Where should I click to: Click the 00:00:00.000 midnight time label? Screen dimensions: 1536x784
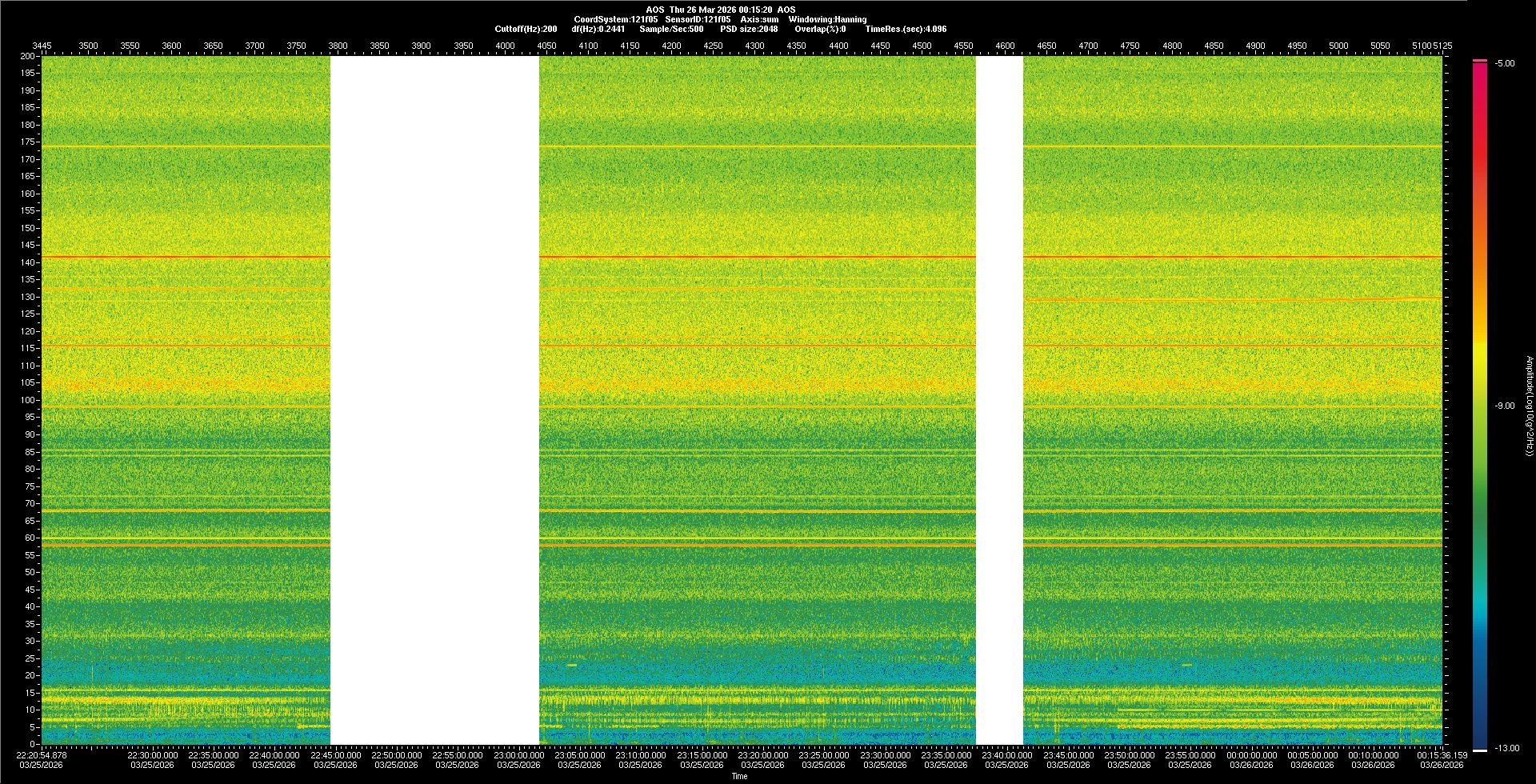pos(1251,754)
